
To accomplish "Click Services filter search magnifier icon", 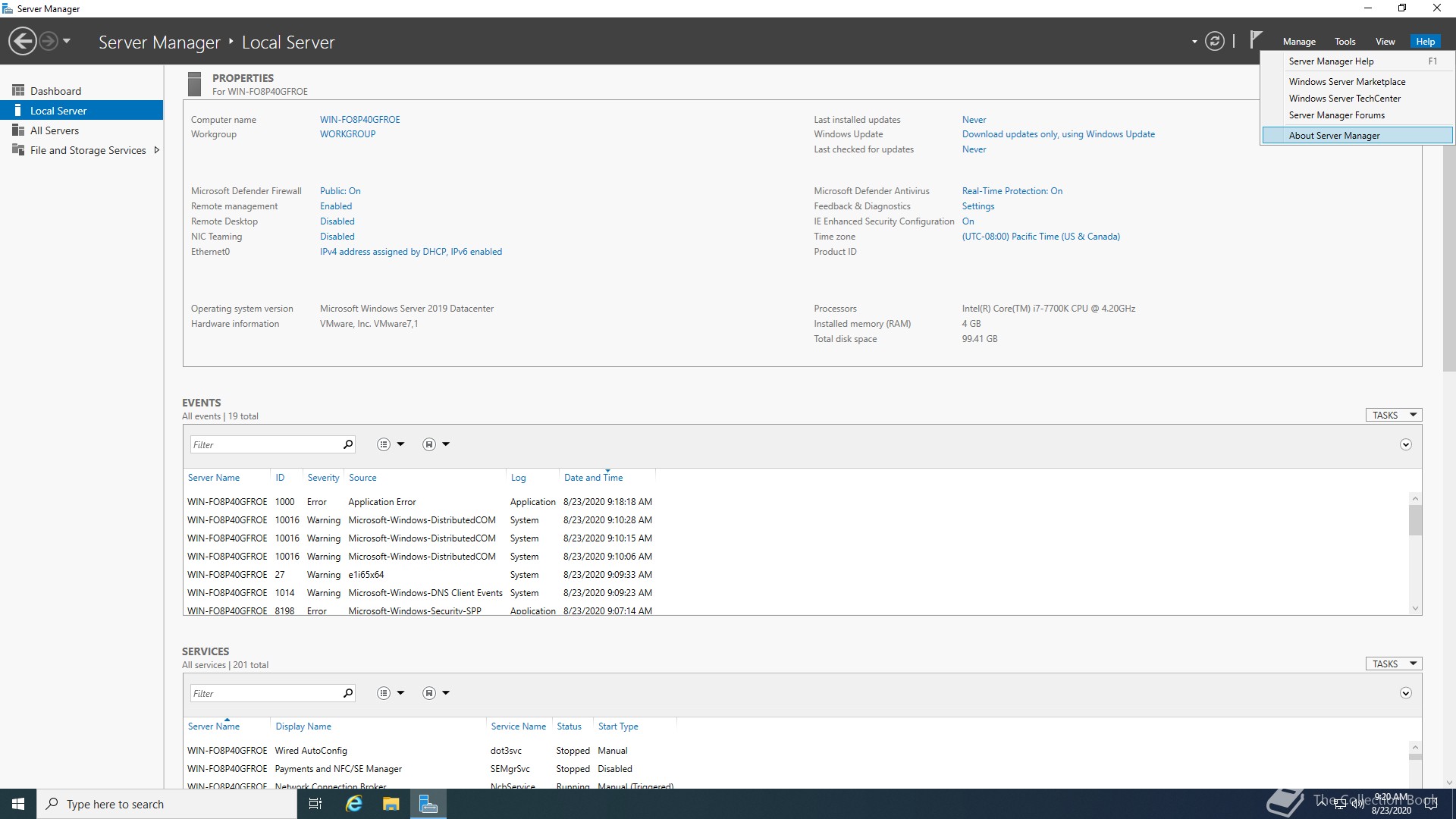I will [x=348, y=693].
